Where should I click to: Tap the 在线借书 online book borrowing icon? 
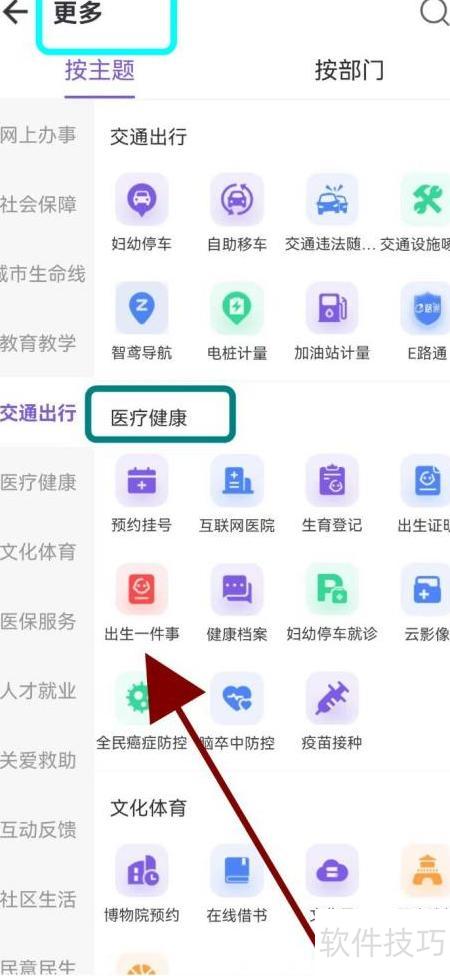[237, 870]
